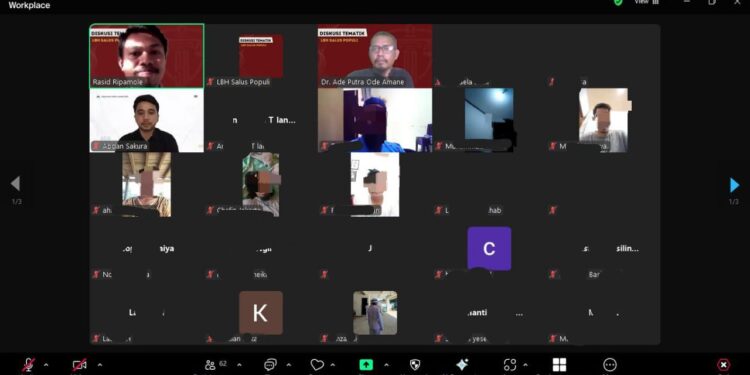
Task: Click the red End meeting button
Action: pyautogui.click(x=723, y=365)
